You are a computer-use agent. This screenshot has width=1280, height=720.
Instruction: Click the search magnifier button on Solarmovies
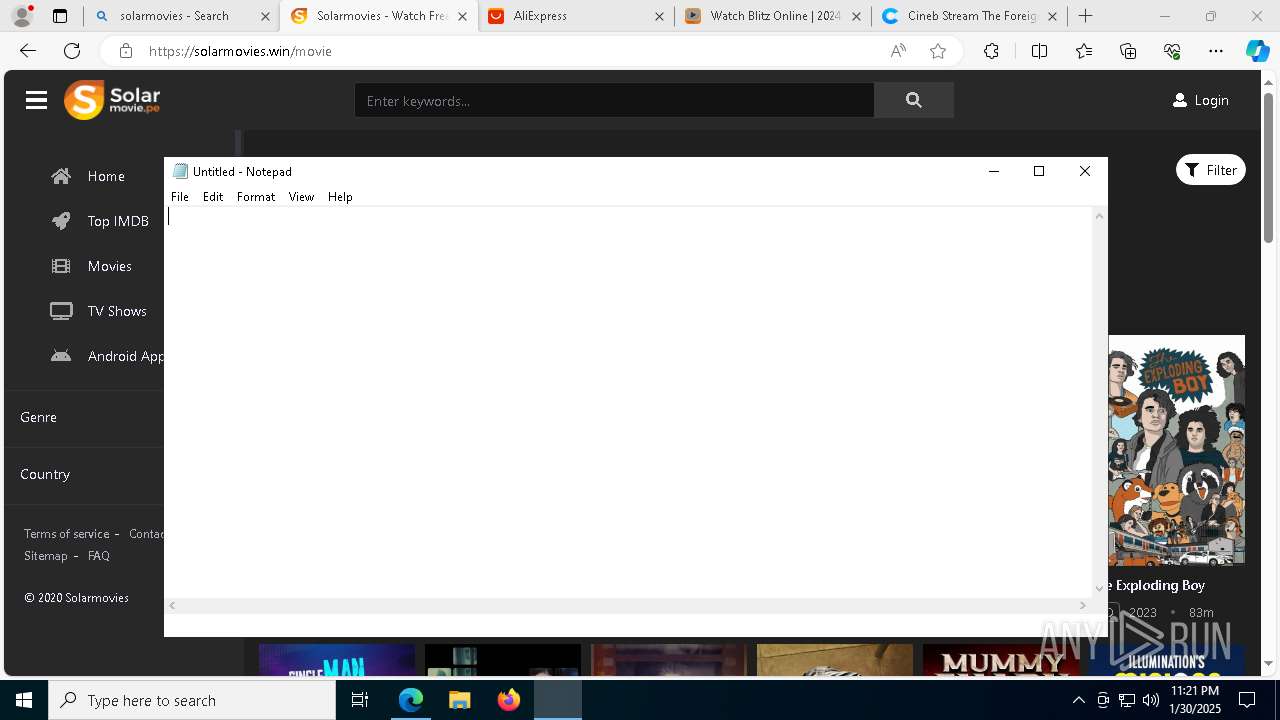[913, 100]
